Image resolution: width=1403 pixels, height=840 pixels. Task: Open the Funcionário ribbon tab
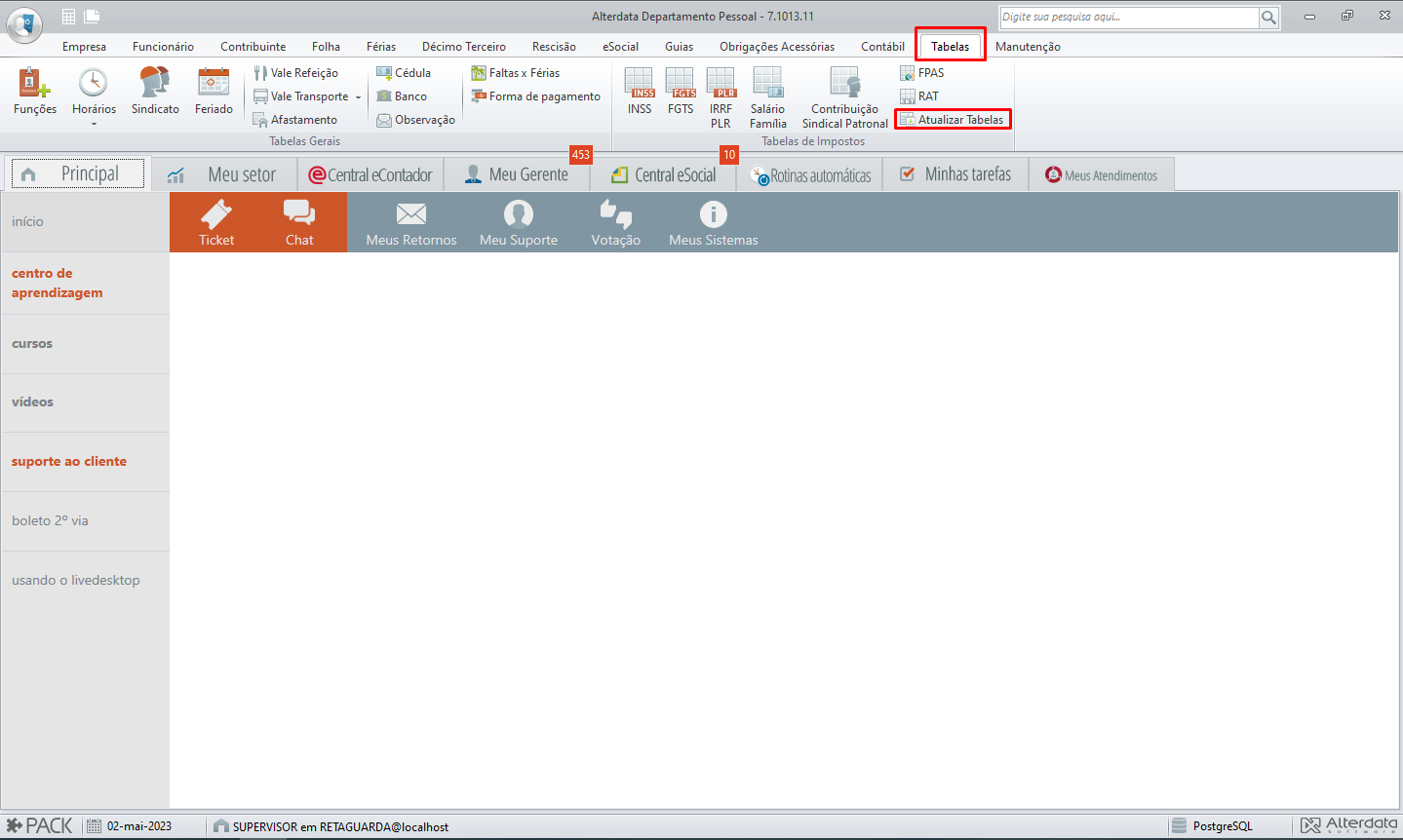163,47
